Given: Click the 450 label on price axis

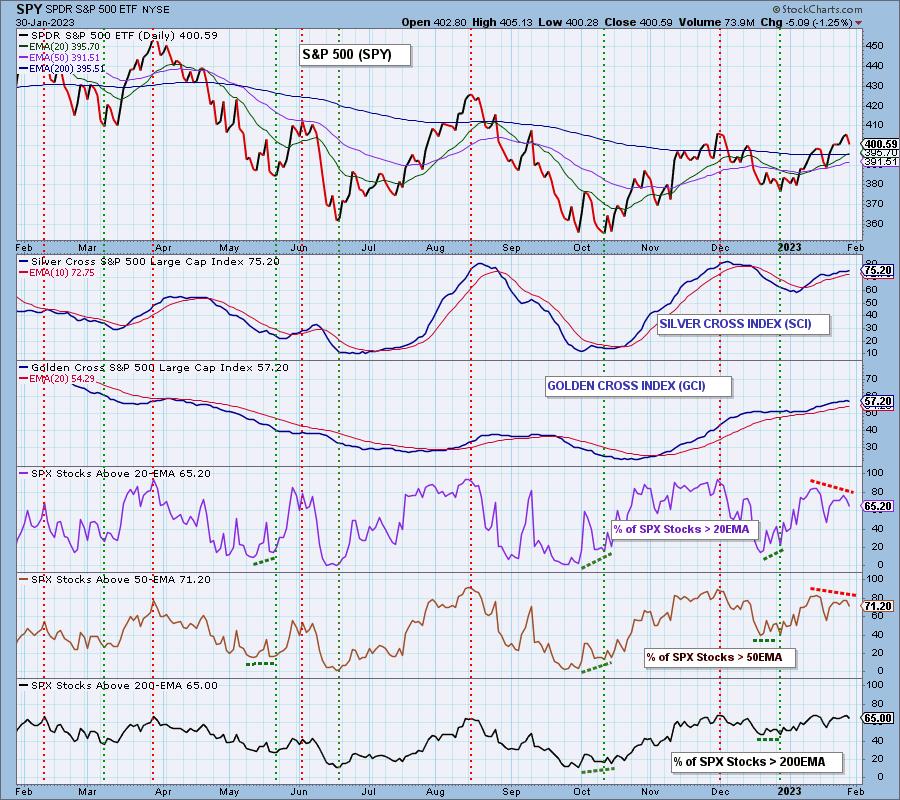Looking at the screenshot, I should pos(875,45).
